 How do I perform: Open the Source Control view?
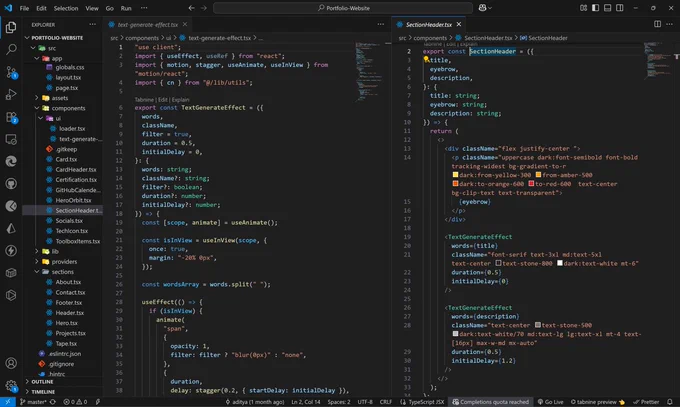(x=11, y=72)
